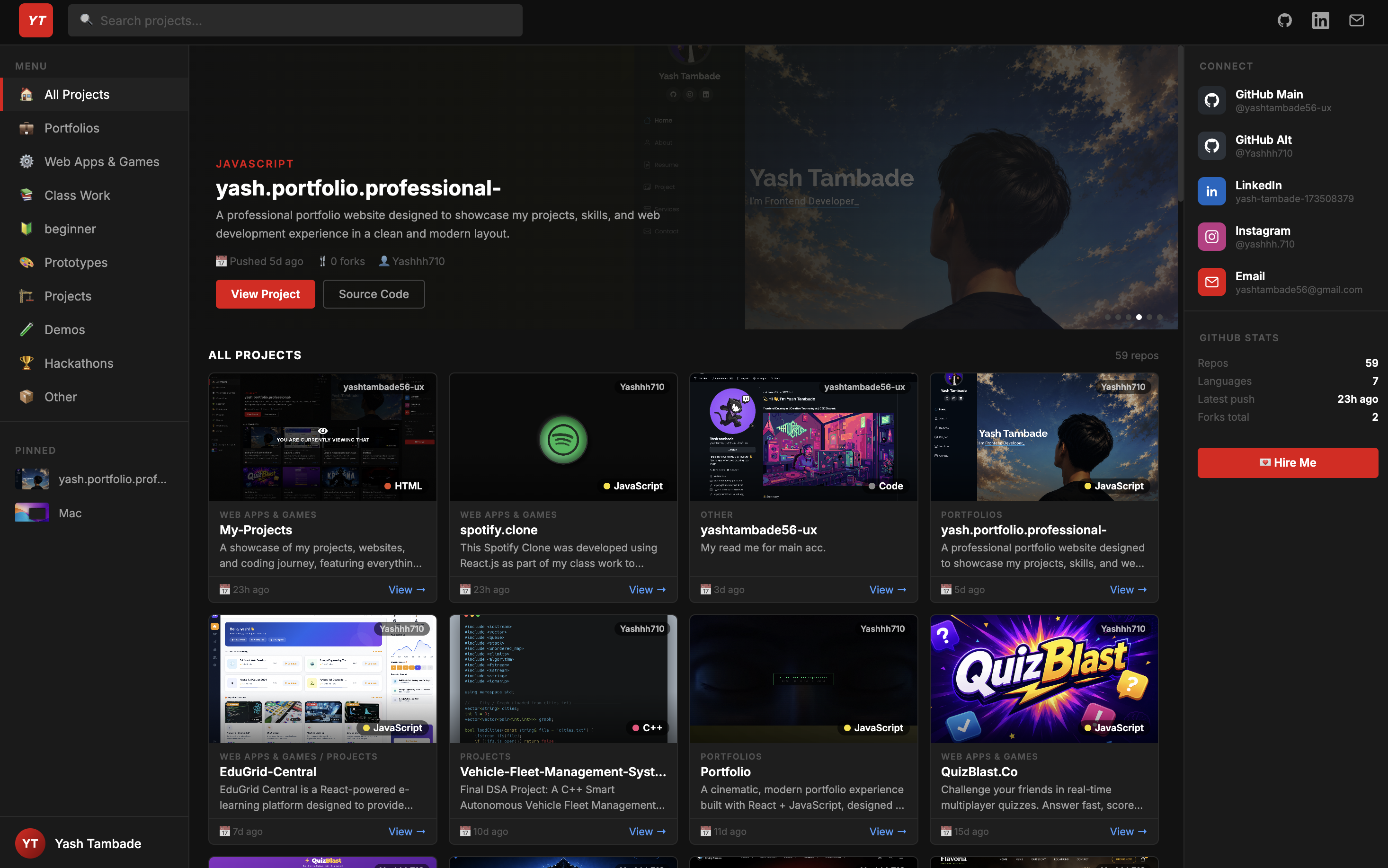Click the Other category label
The image size is (1388, 868).
pyautogui.click(x=60, y=397)
